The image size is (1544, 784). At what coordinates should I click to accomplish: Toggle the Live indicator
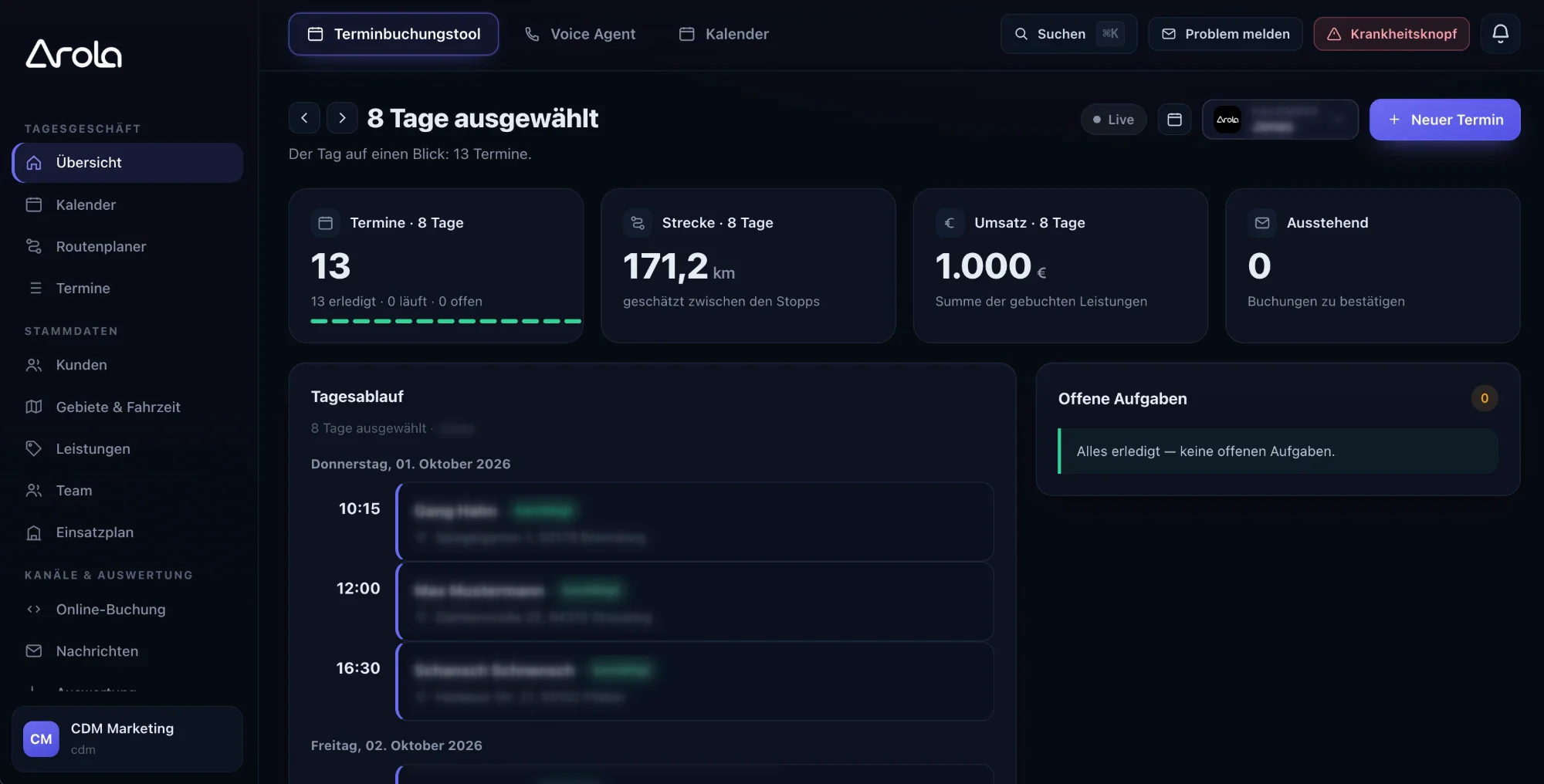pyautogui.click(x=1113, y=120)
